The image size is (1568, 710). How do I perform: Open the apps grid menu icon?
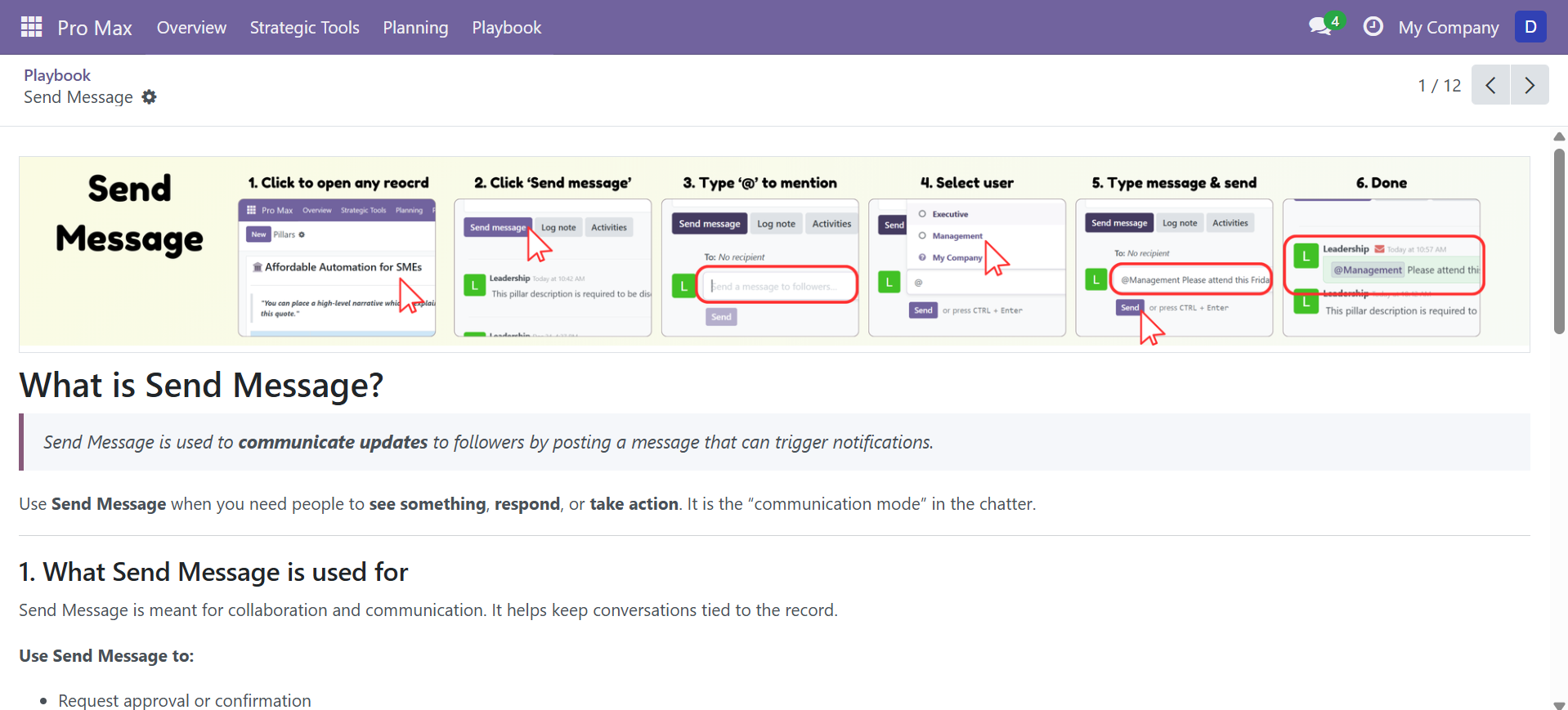(x=31, y=27)
